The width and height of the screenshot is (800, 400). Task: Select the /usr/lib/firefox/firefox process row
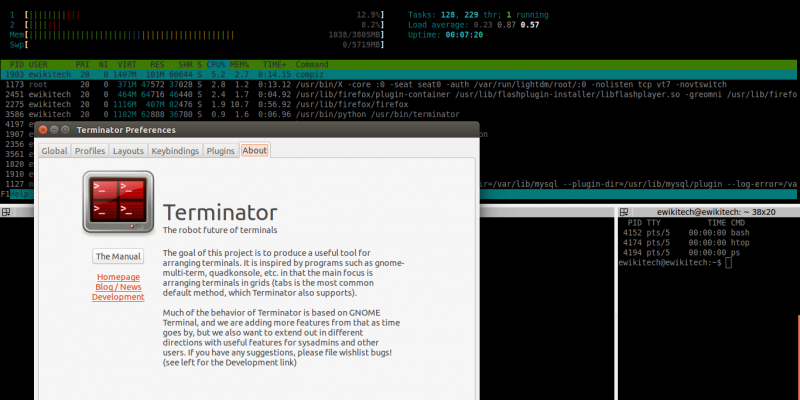[398, 104]
